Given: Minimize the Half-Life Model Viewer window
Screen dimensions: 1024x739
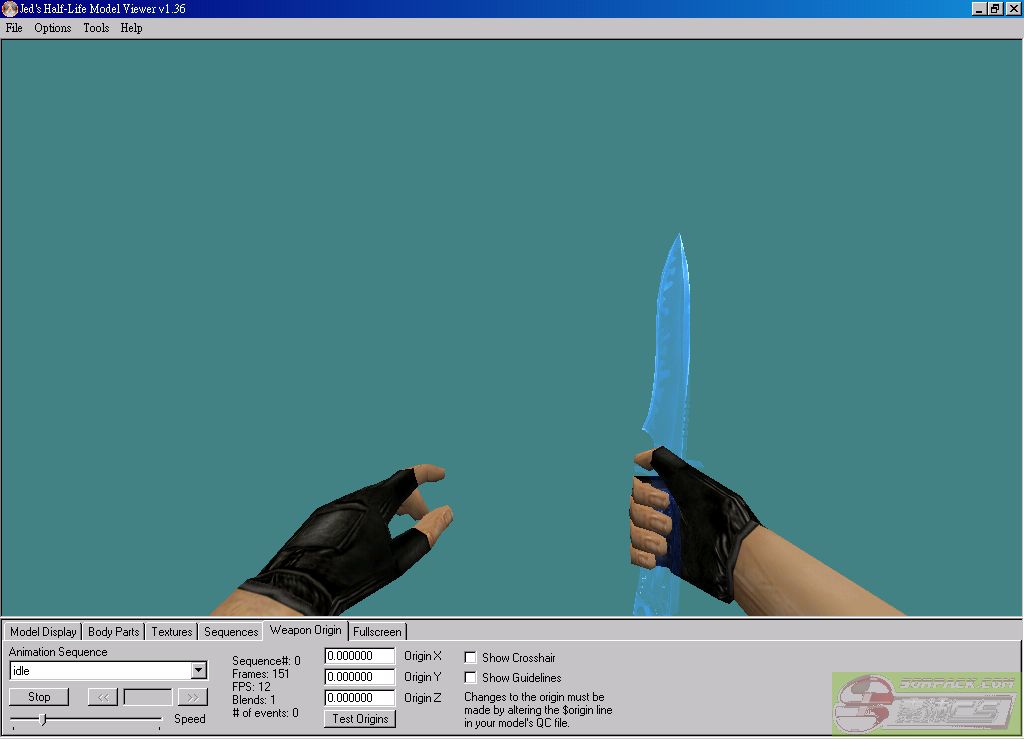Looking at the screenshot, I should [979, 9].
